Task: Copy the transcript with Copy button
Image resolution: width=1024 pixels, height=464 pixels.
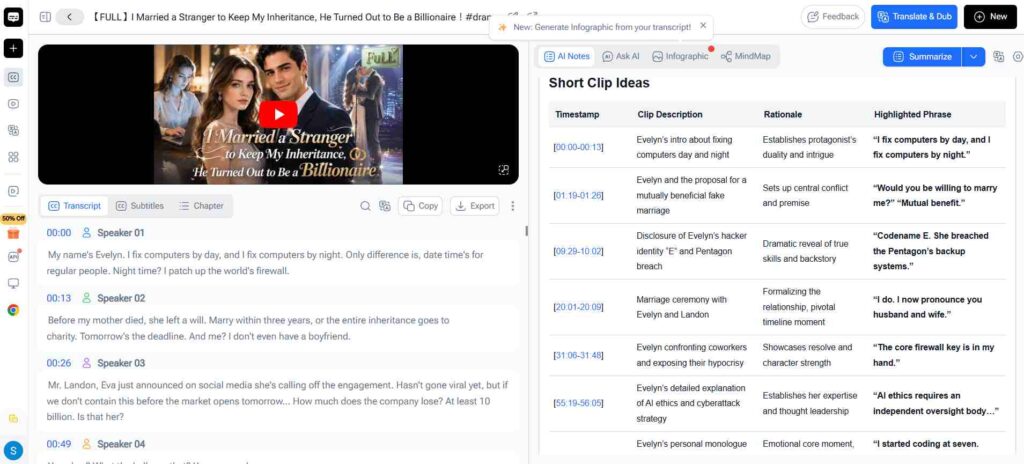Action: (x=420, y=206)
